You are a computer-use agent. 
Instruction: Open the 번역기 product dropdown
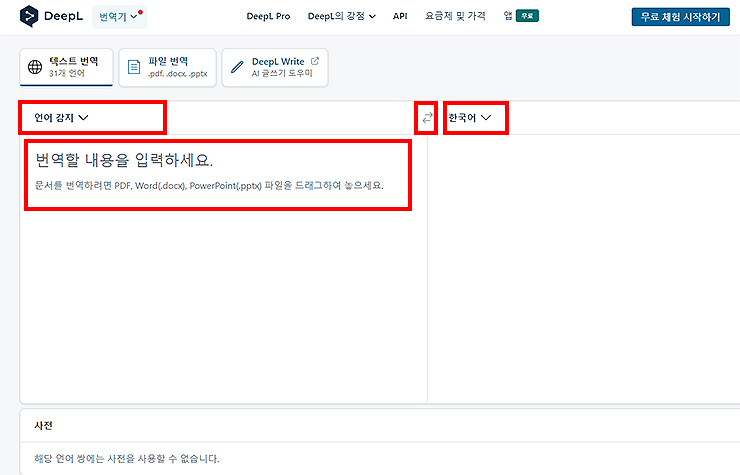click(119, 17)
